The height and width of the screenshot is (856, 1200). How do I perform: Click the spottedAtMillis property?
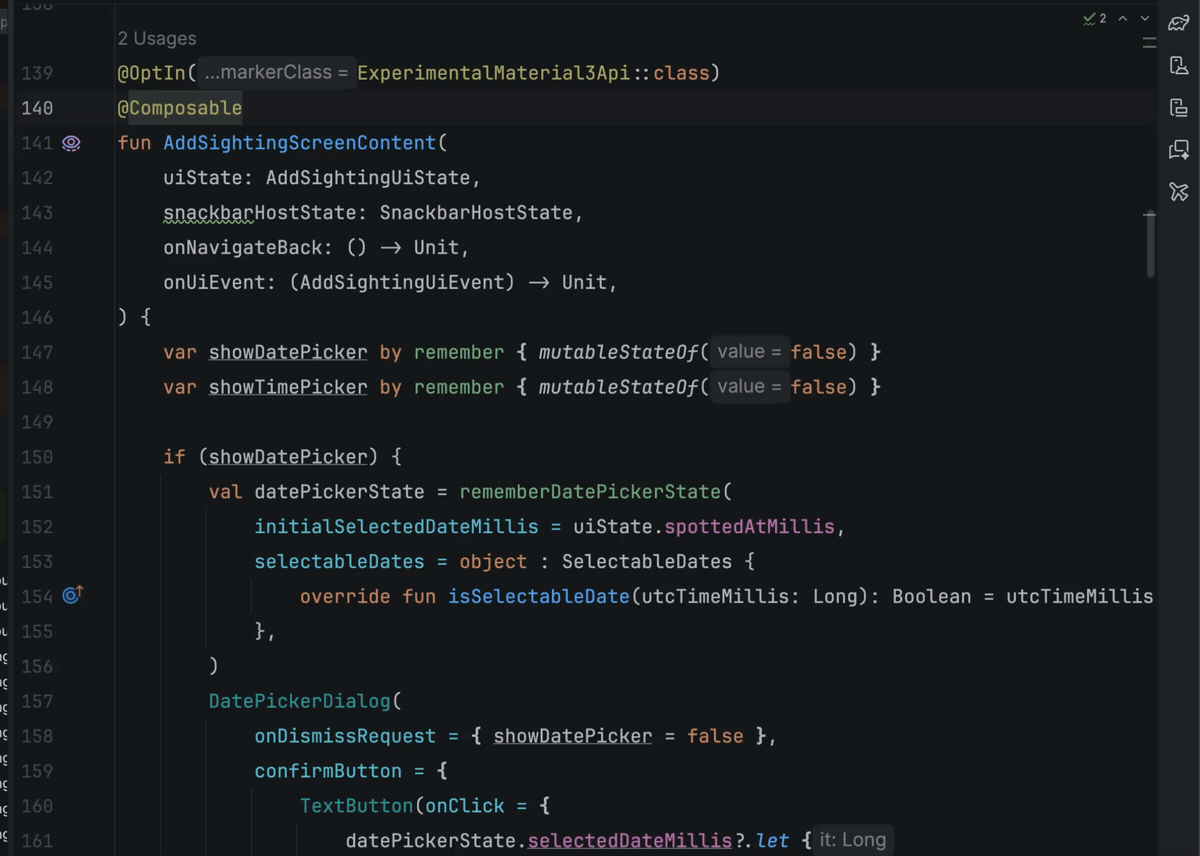750,527
